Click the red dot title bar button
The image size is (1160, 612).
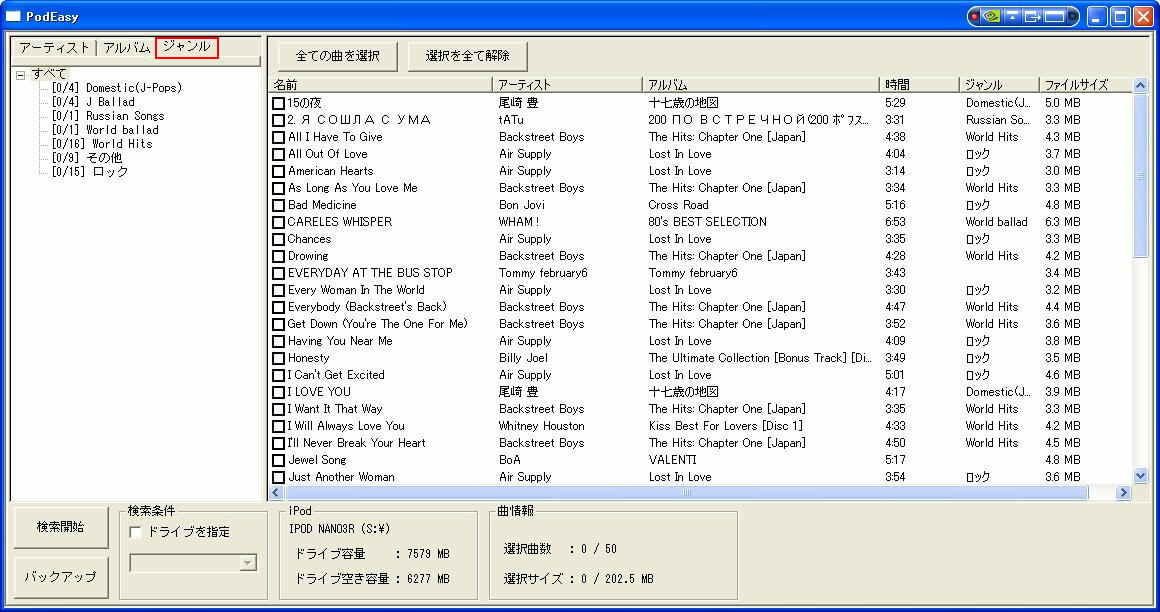[x=975, y=16]
